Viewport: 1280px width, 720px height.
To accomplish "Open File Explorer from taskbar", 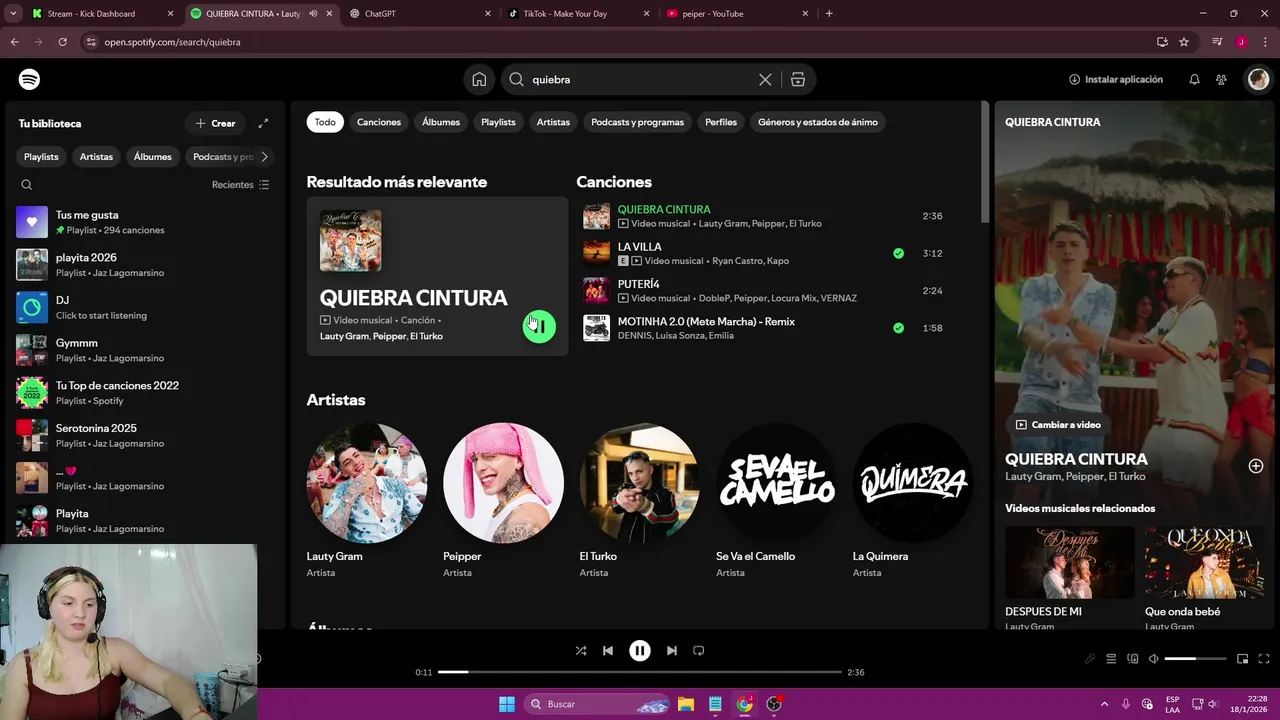I will [x=686, y=704].
